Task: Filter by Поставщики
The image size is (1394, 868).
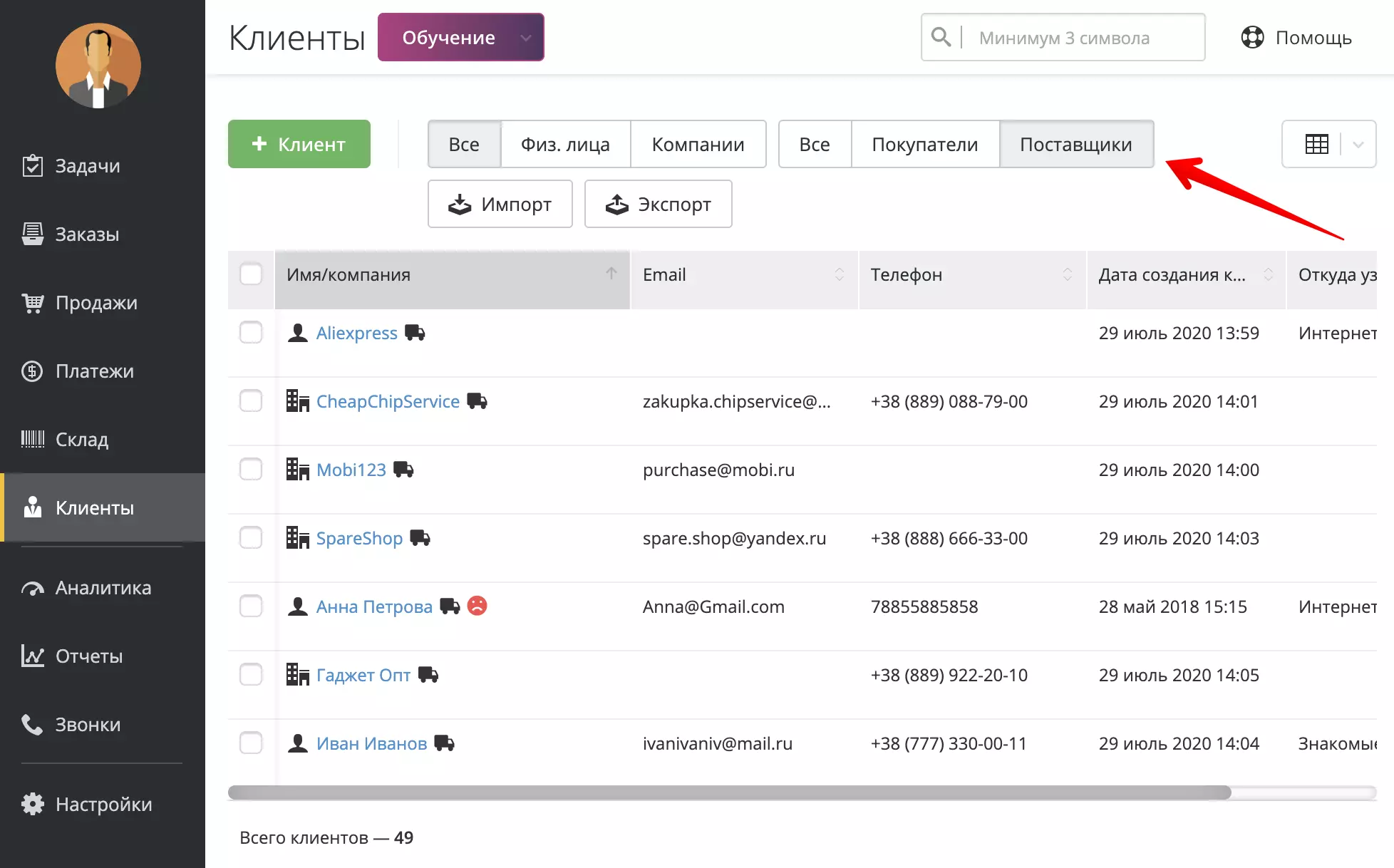Action: (1076, 144)
